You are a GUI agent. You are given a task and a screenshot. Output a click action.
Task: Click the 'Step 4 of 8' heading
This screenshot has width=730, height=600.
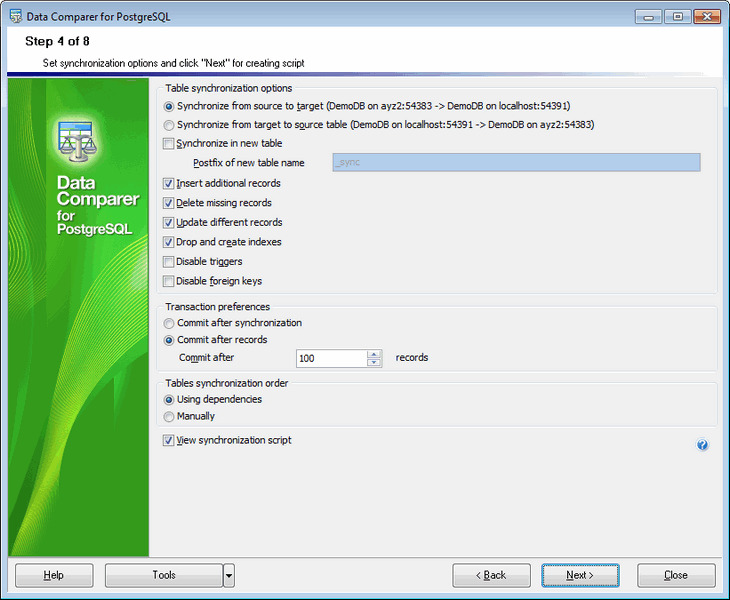[x=57, y=41]
